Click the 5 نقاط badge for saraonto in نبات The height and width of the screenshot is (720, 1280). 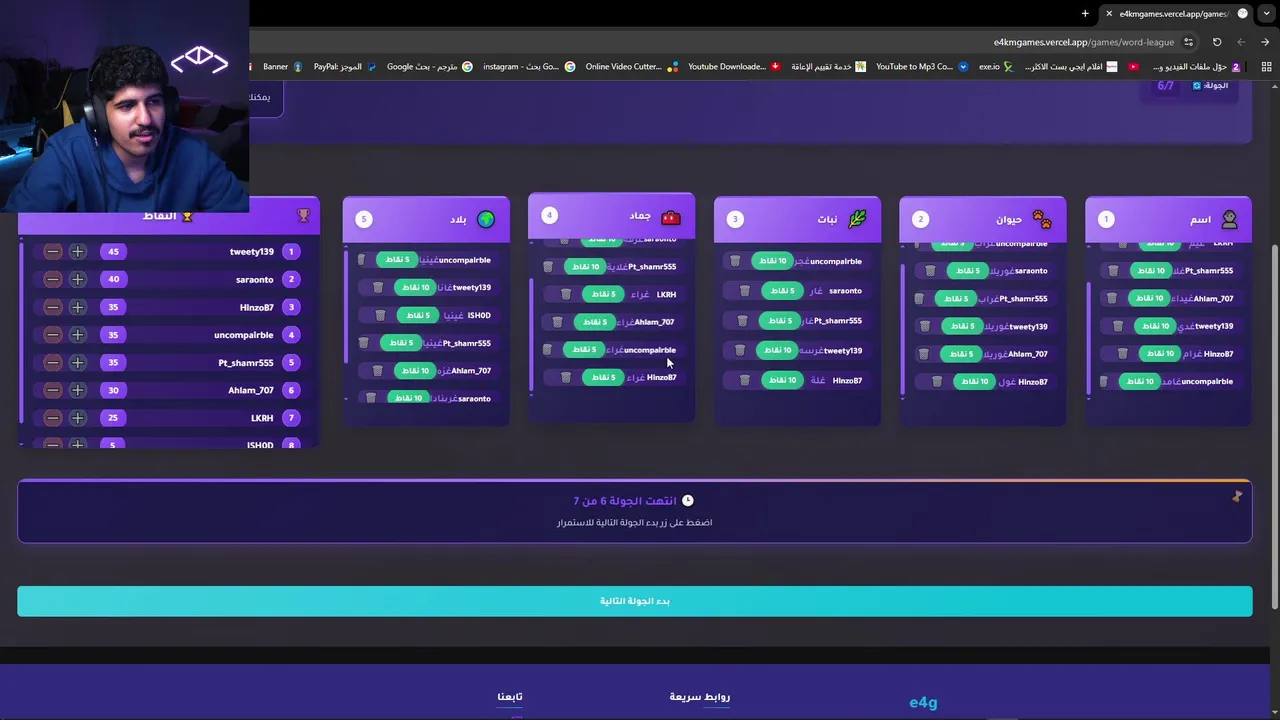[783, 291]
